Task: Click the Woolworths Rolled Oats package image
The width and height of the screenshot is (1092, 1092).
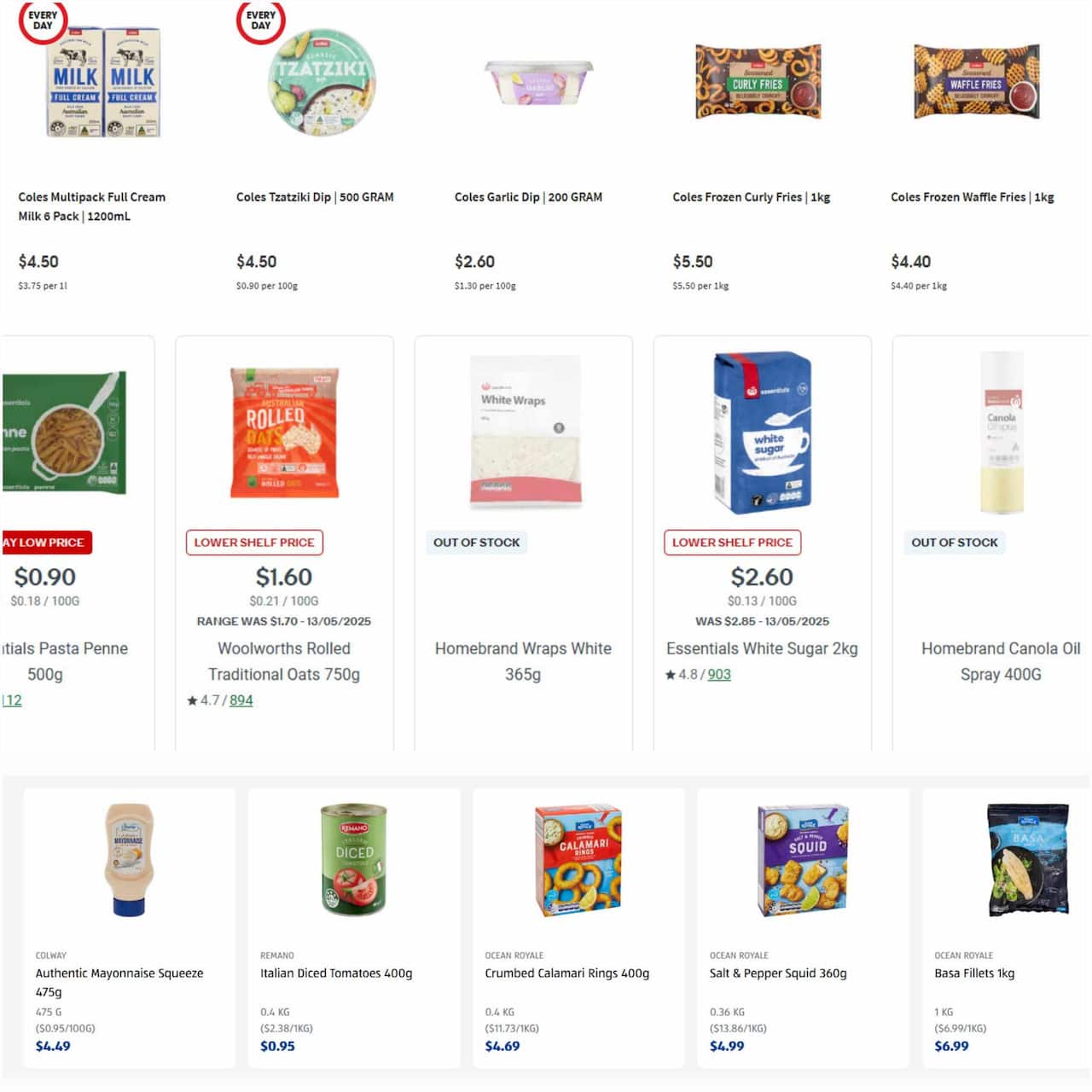Action: 284,433
